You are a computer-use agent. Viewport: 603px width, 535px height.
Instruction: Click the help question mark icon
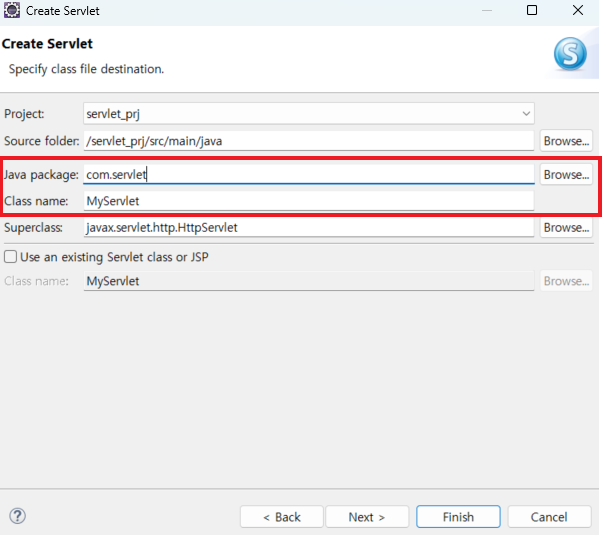(17, 516)
